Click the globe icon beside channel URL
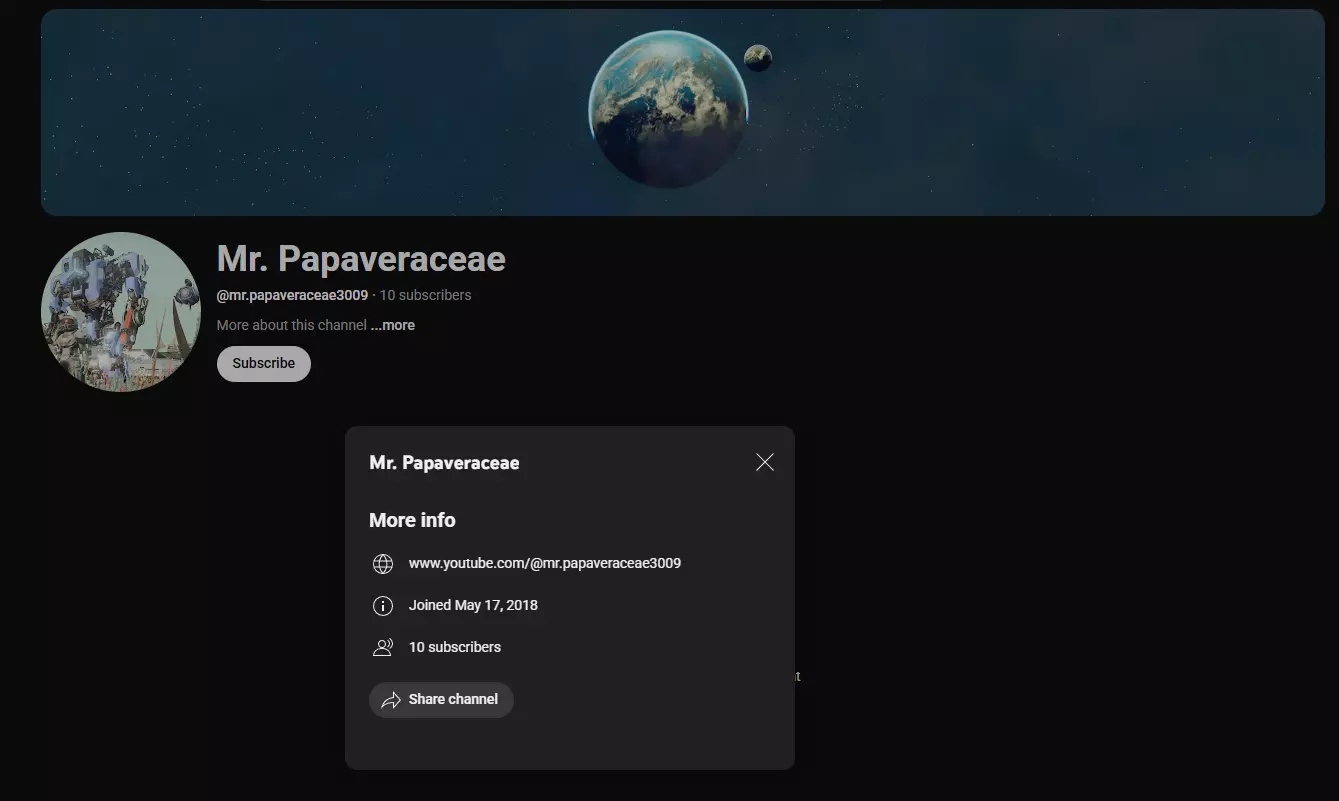Screen dimensions: 1339x801 pos(383,564)
